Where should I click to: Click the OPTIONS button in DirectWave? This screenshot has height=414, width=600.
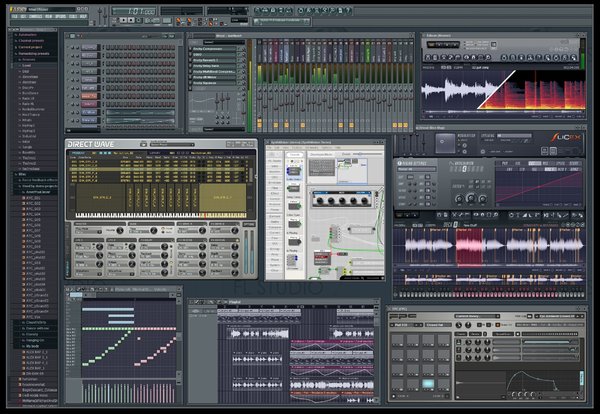[249, 224]
